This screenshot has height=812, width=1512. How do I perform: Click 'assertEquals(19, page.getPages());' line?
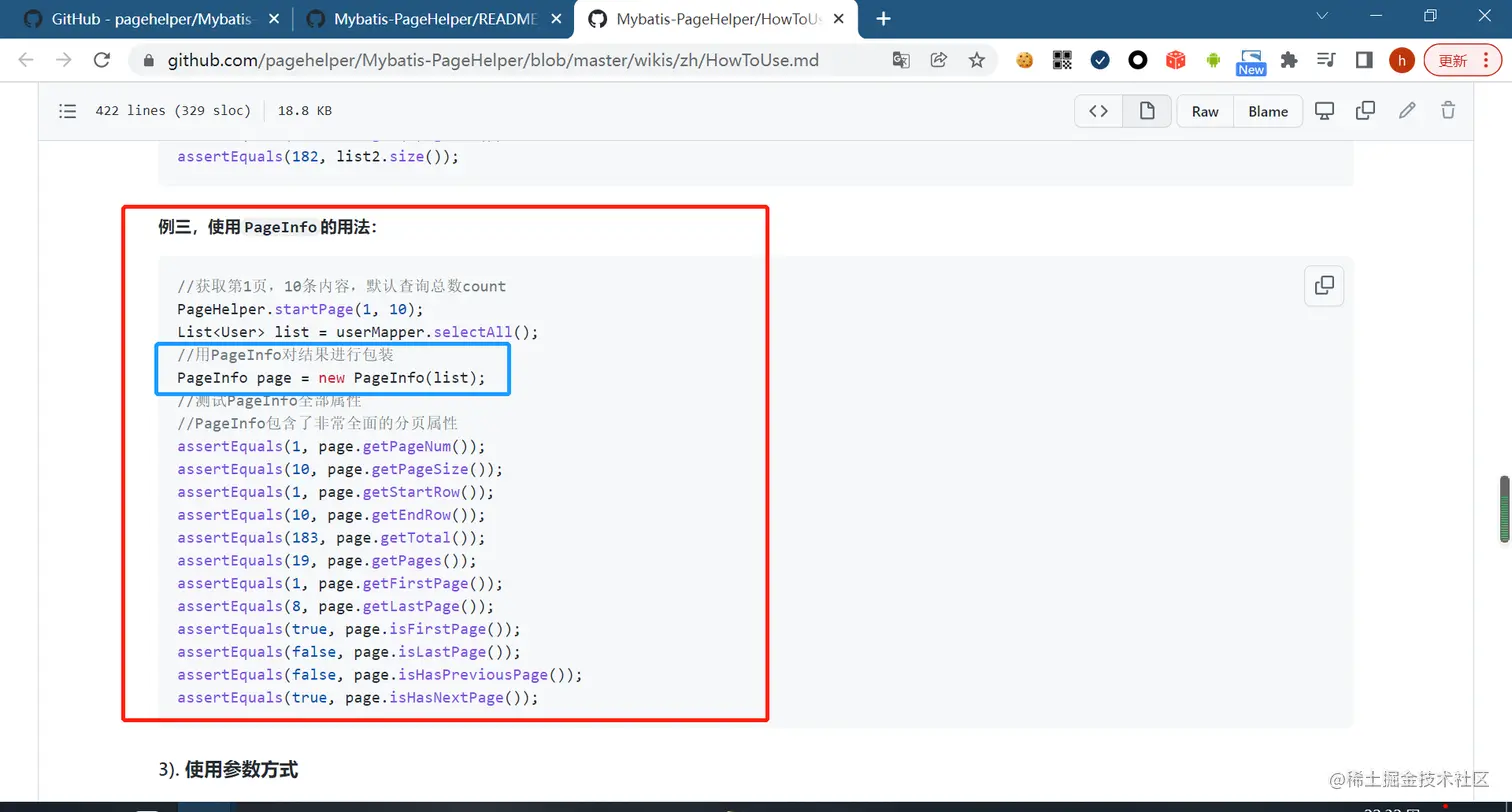tap(327, 561)
